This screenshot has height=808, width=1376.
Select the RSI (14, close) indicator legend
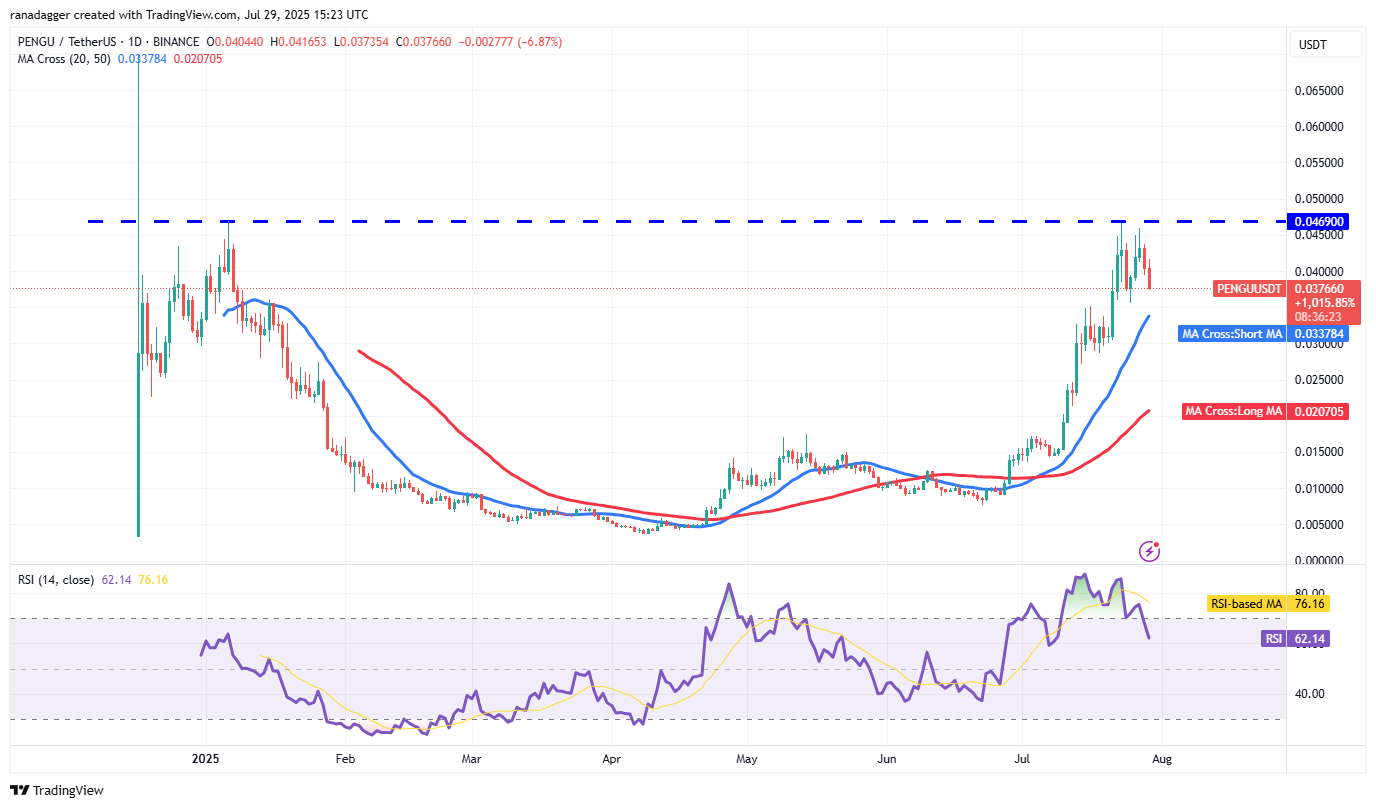(56, 577)
